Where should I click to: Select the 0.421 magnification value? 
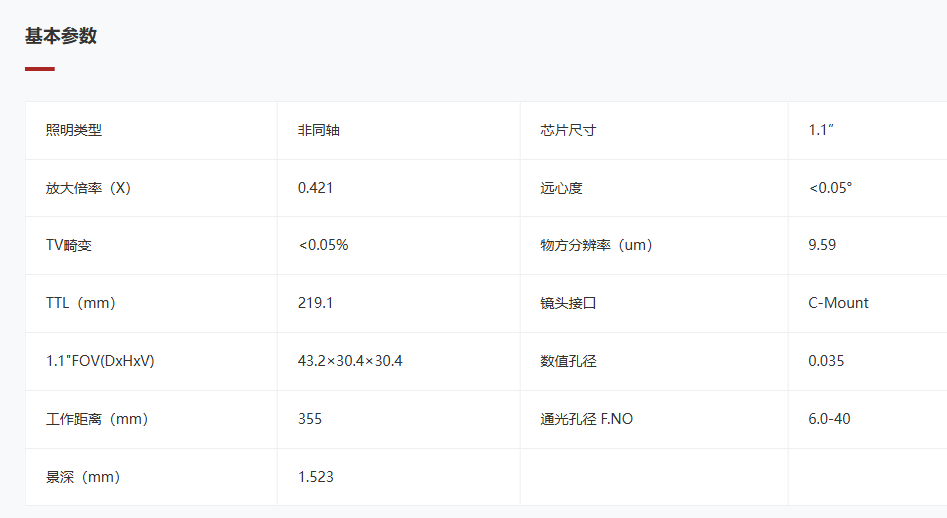315,188
